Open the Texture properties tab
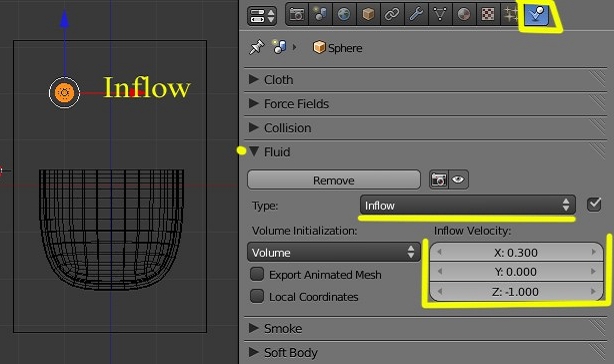The width and height of the screenshot is (614, 364). (x=488, y=15)
